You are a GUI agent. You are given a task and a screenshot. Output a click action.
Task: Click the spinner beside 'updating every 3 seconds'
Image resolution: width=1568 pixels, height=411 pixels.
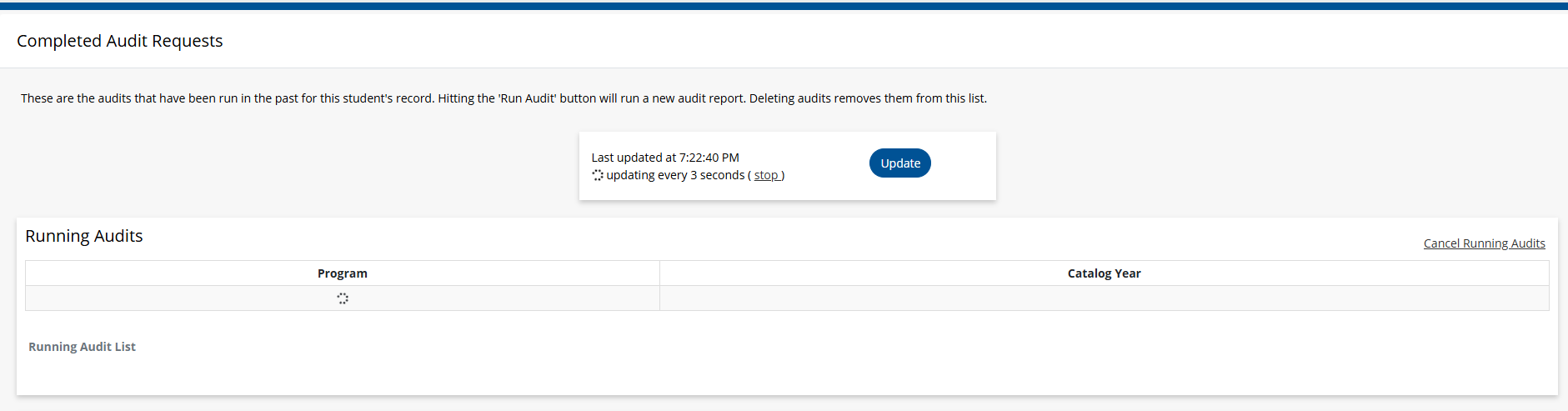pyautogui.click(x=598, y=175)
